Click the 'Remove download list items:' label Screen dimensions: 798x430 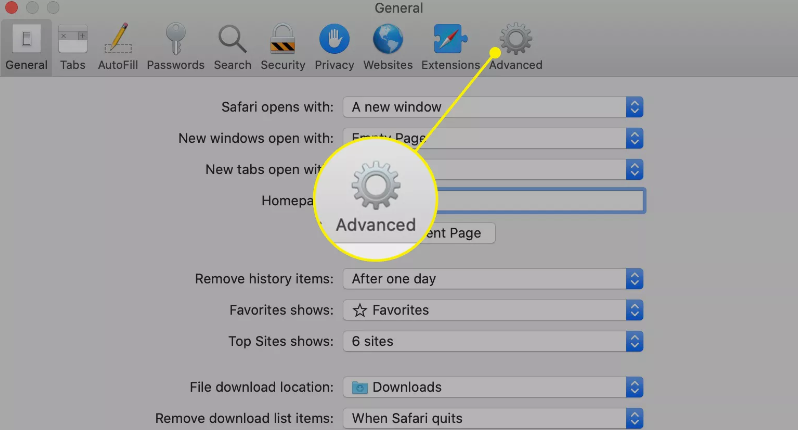point(244,419)
